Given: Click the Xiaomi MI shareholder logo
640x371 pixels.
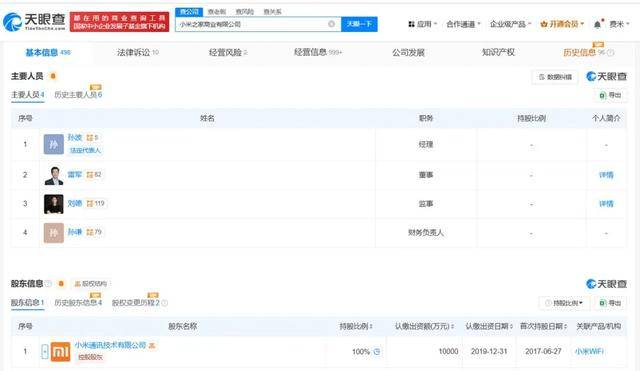Looking at the screenshot, I should point(60,351).
